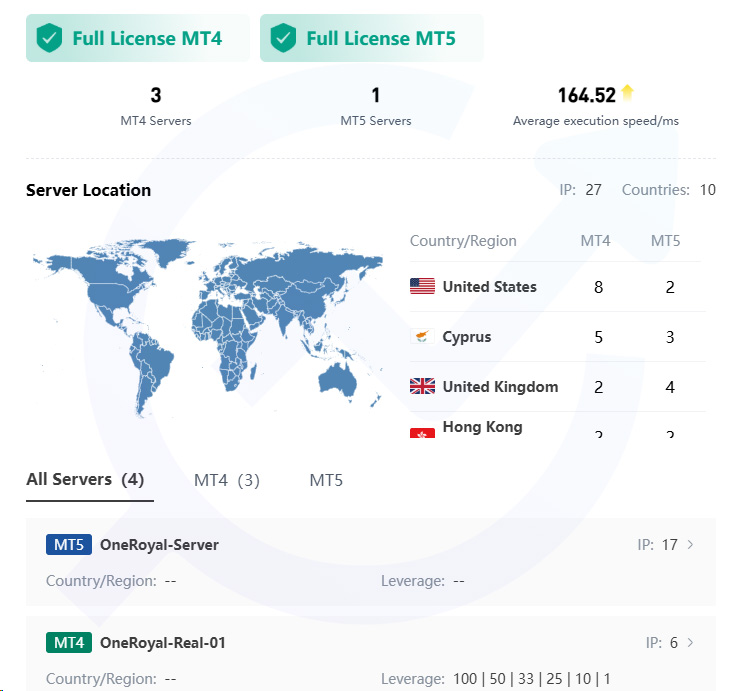Click United States MT5 value 2
This screenshot has width=736, height=691.
point(670,287)
